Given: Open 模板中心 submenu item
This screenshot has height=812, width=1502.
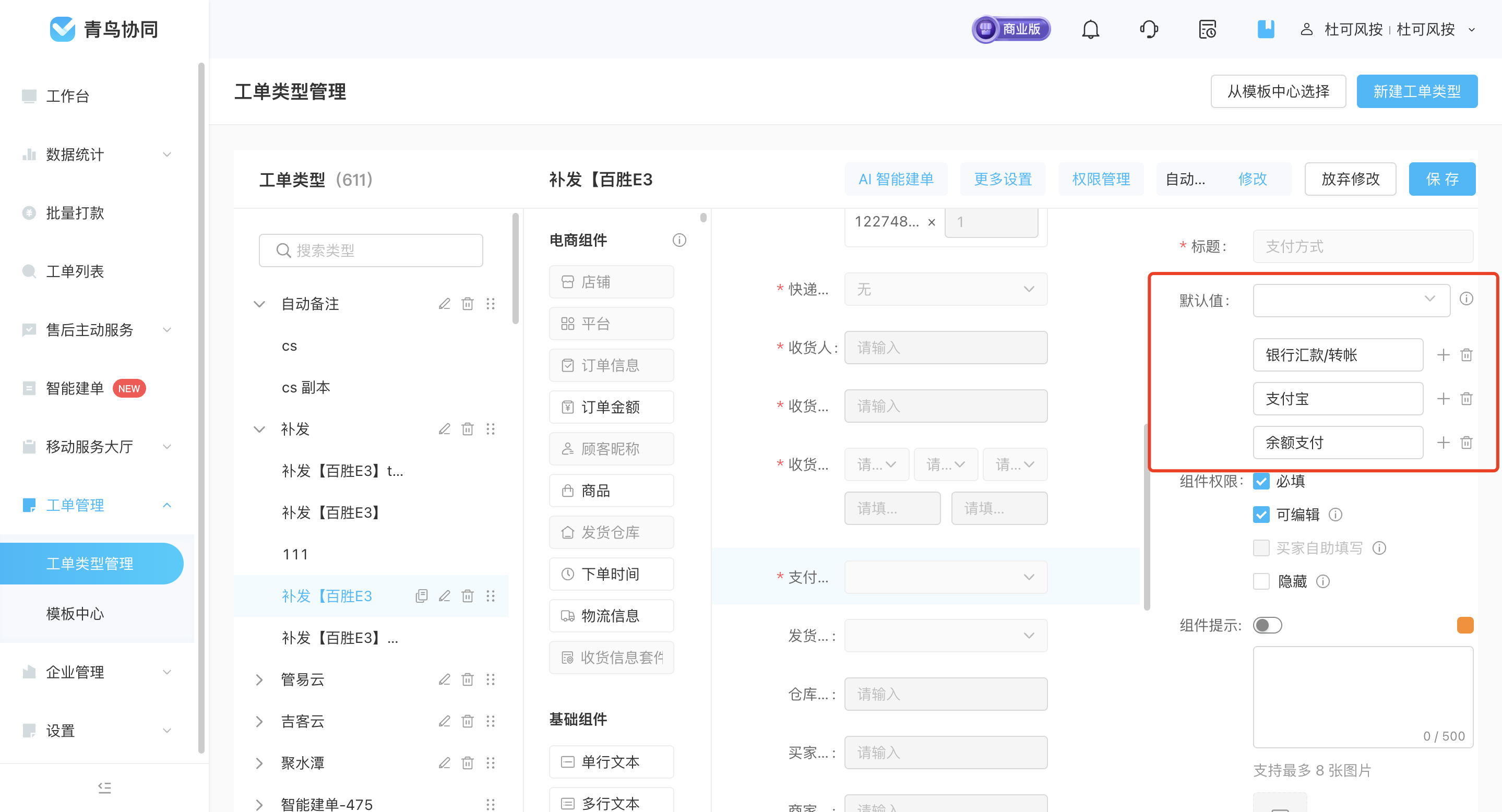Looking at the screenshot, I should point(75,614).
